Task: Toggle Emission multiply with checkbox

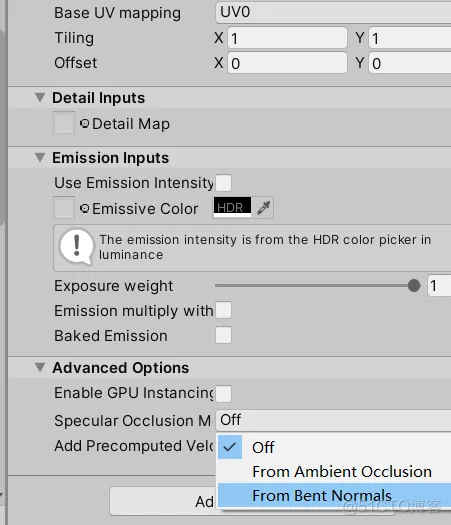Action: [x=223, y=310]
